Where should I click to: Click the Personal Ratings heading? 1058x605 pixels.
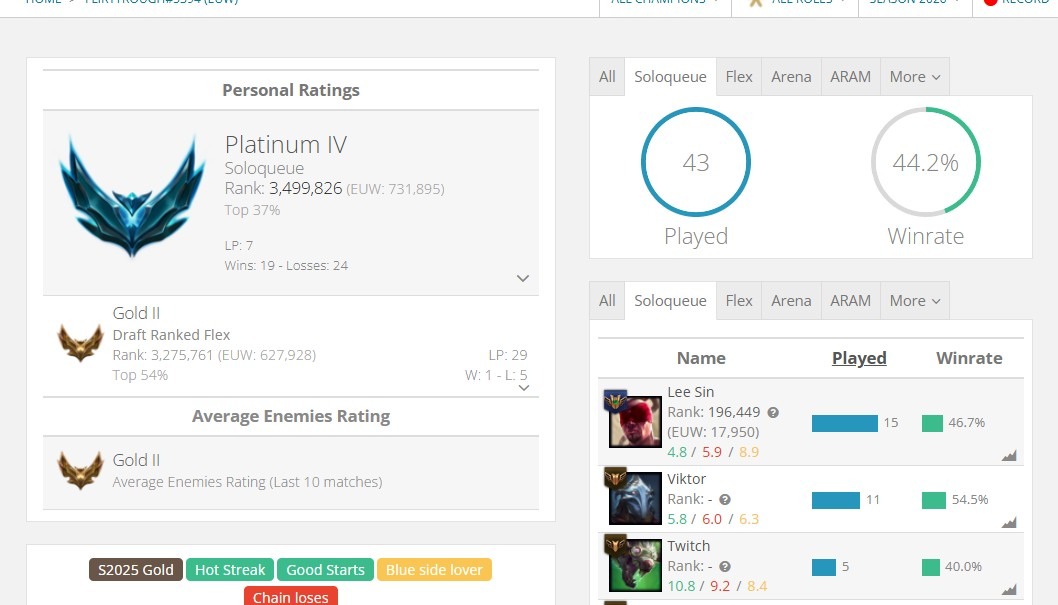(x=291, y=90)
